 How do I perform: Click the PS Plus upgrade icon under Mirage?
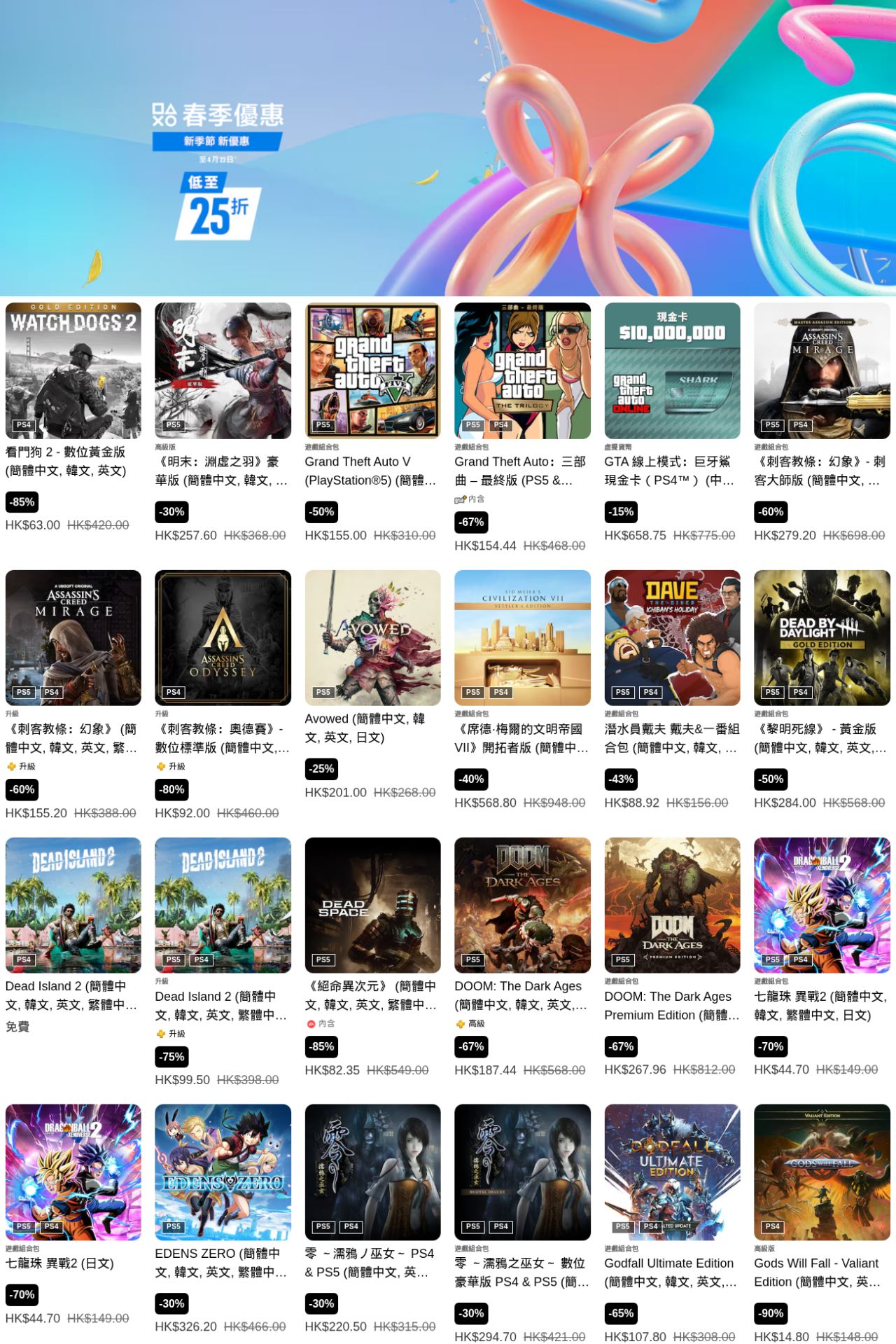(11, 766)
